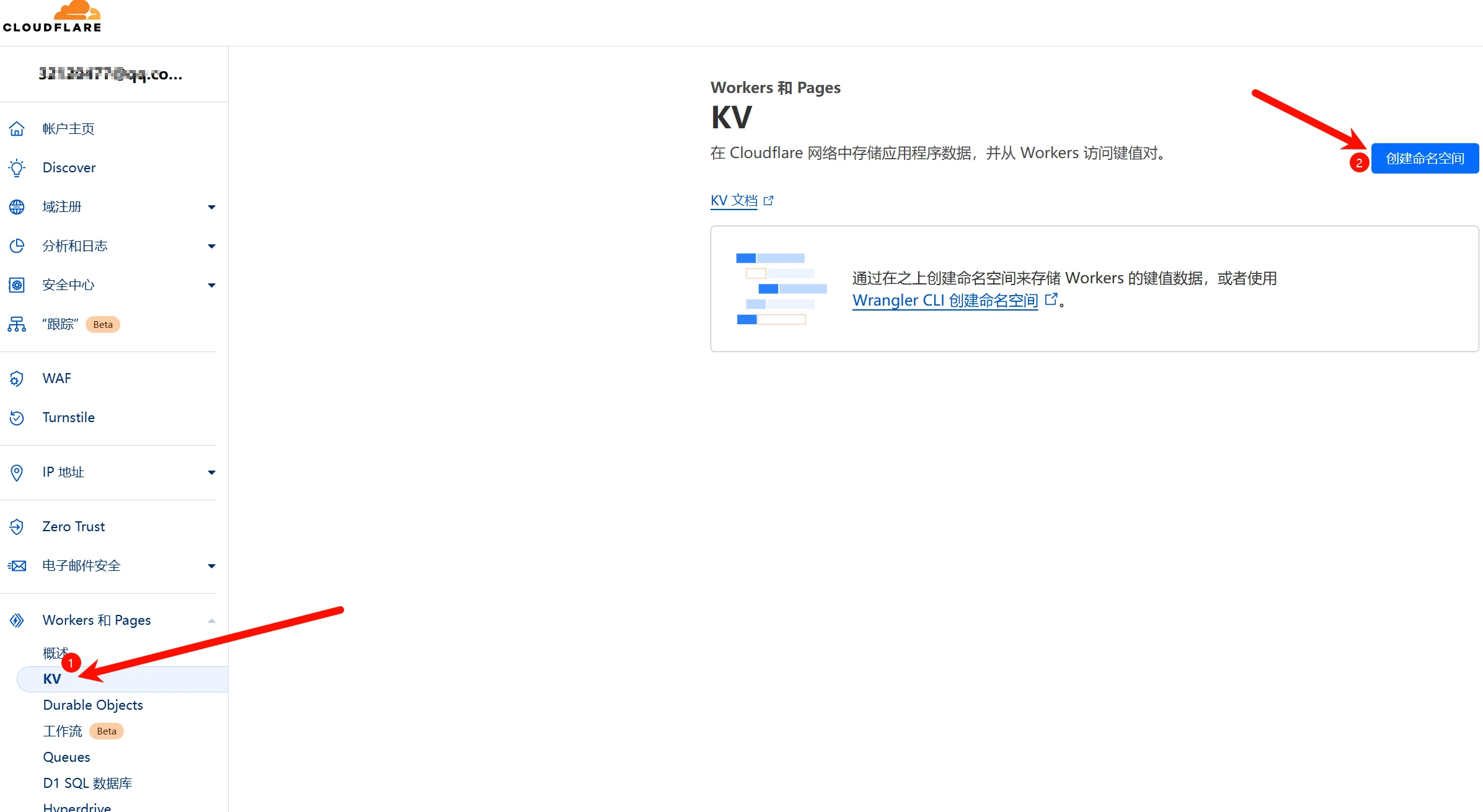The width and height of the screenshot is (1483, 812).
Task: Click the Turnstile icon
Action: click(17, 418)
